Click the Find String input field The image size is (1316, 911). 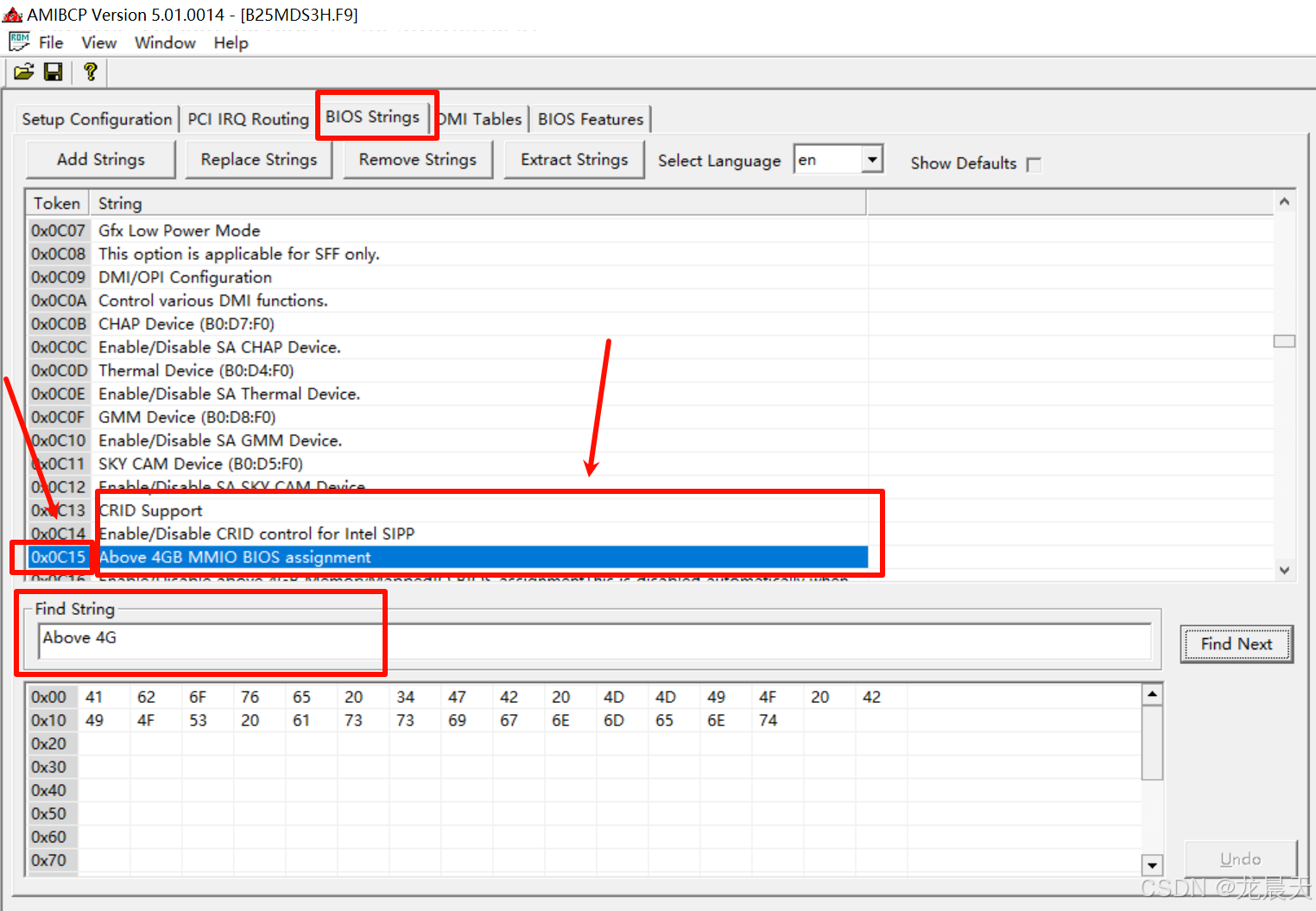(x=596, y=641)
